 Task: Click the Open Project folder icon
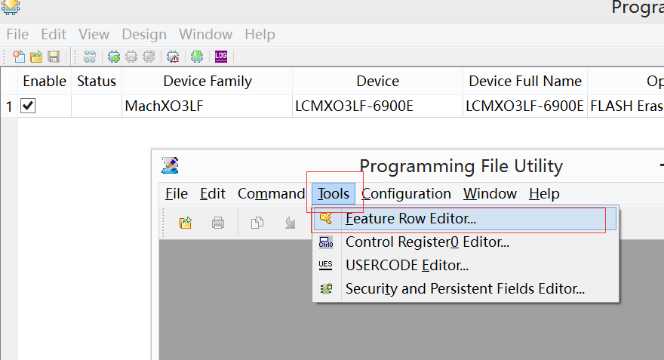coord(36,56)
